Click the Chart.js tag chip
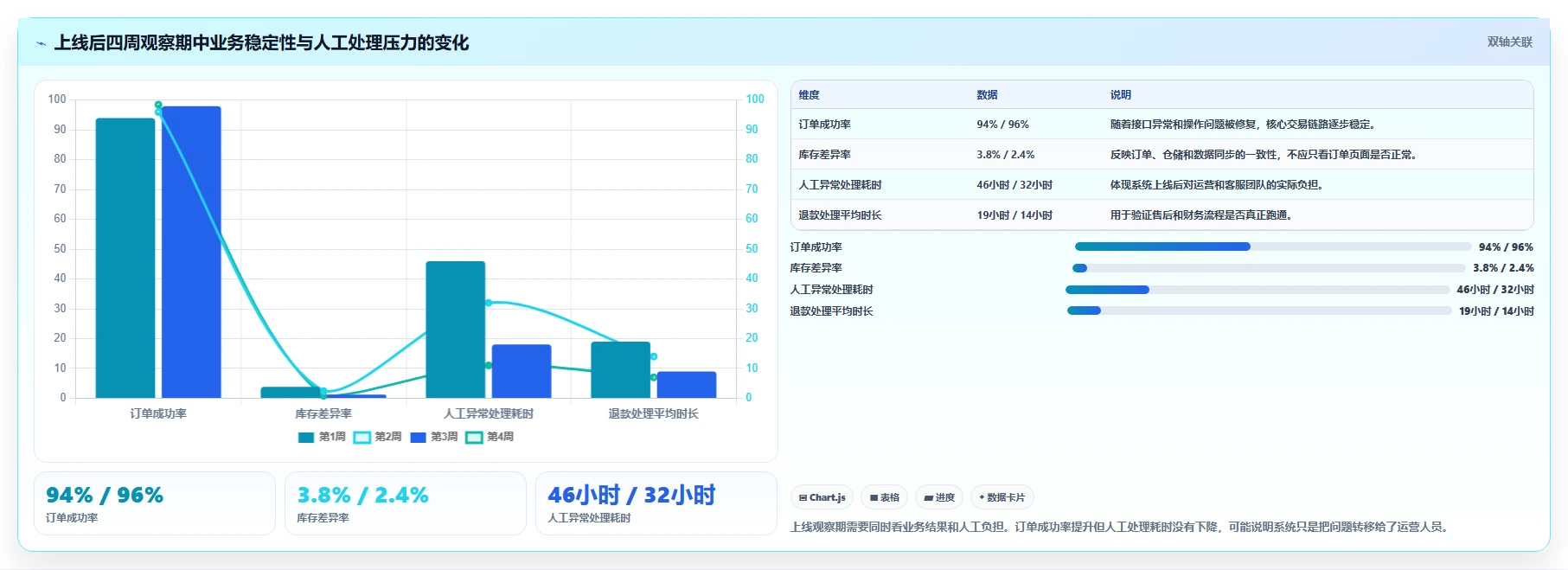 [x=822, y=497]
